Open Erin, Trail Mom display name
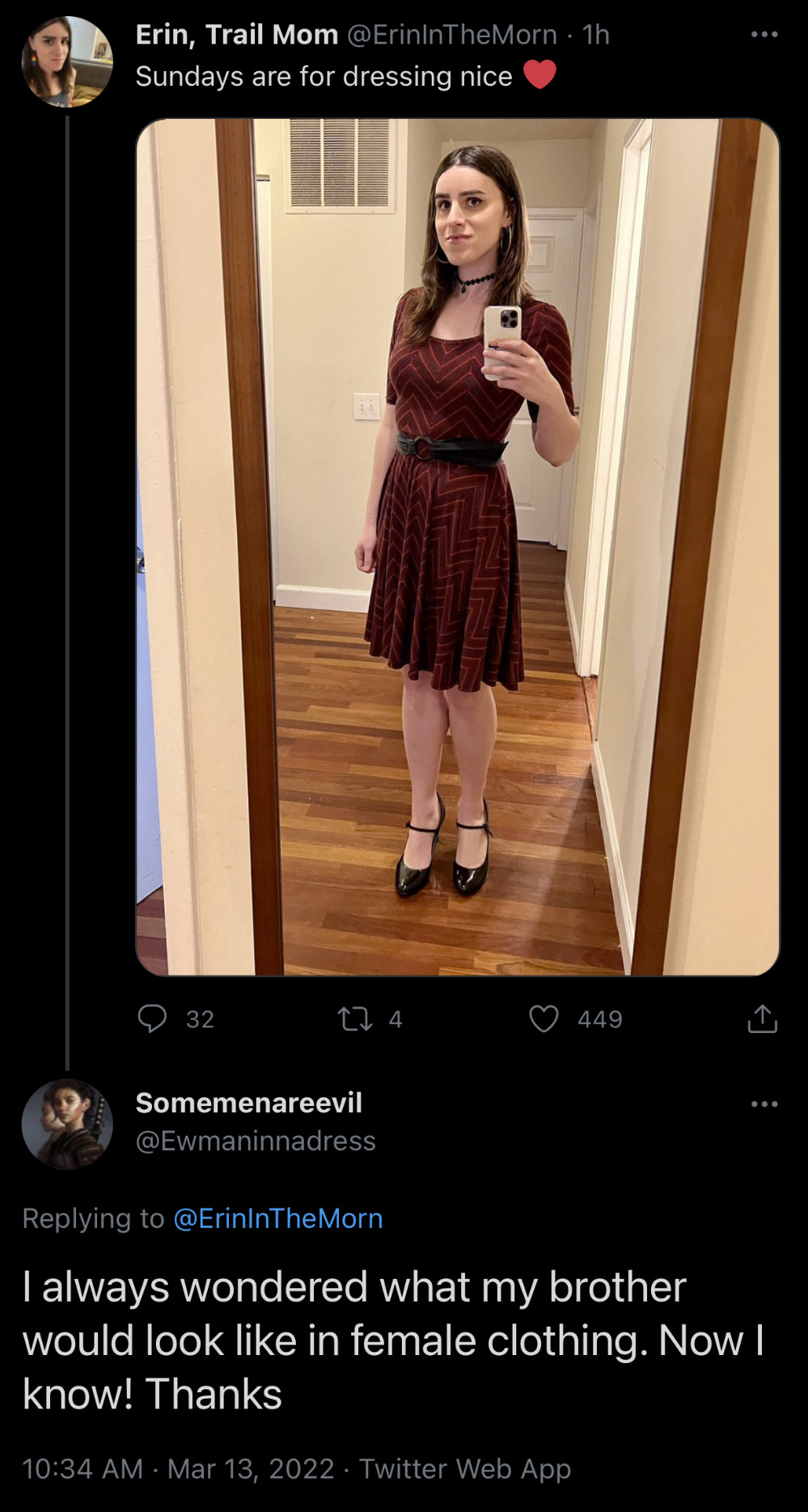Screen dimensions: 808x1512 (237, 35)
